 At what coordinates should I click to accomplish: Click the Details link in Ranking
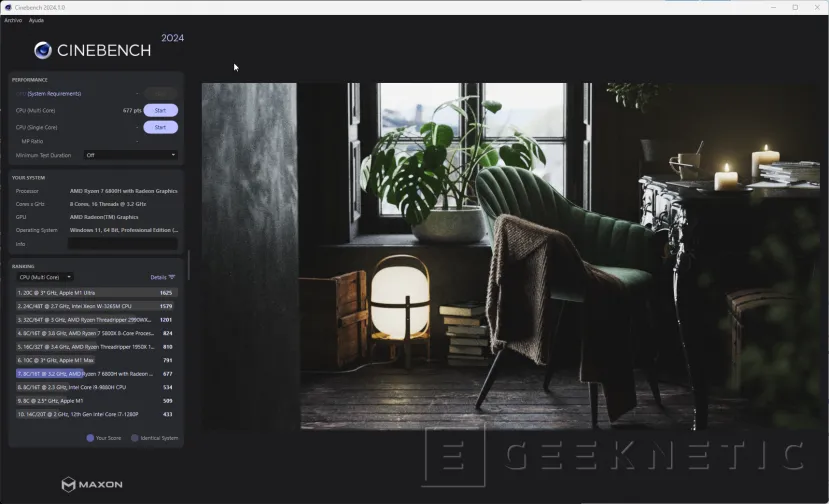pos(158,277)
